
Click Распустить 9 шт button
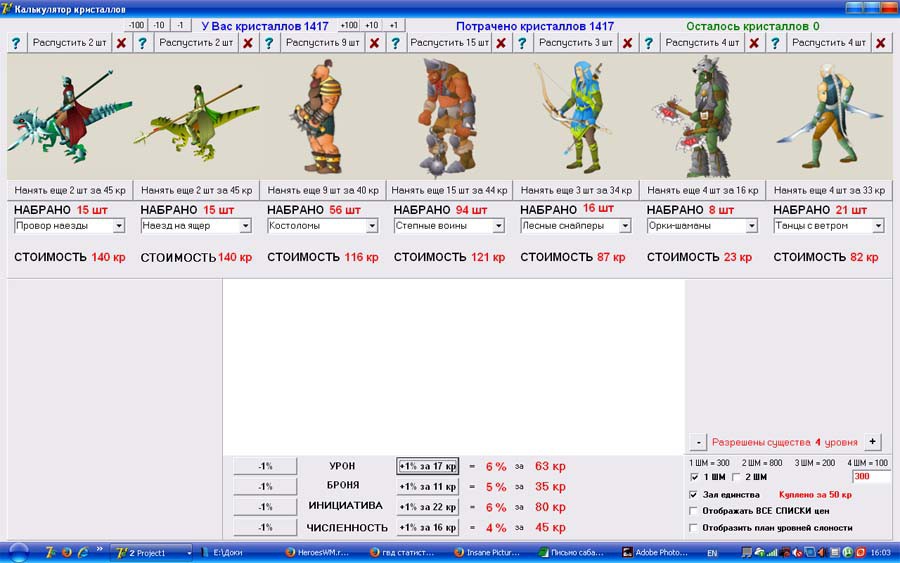(323, 43)
